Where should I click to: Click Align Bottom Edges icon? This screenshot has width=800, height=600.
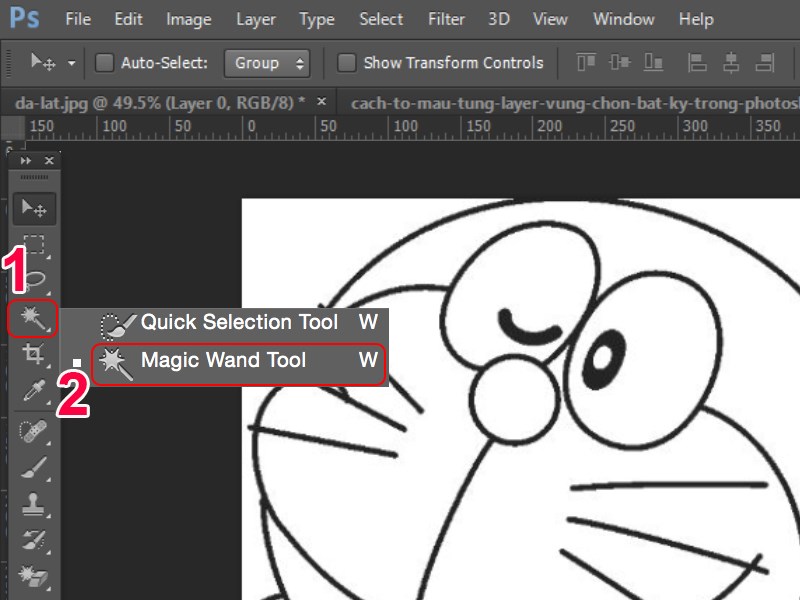[653, 63]
